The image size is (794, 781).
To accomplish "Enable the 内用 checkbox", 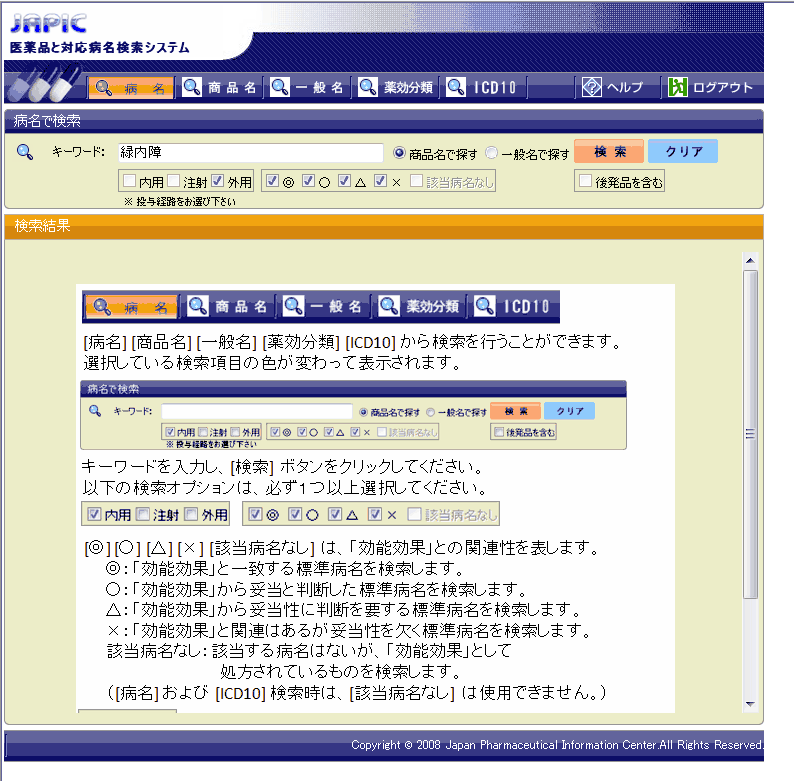I will point(129,181).
